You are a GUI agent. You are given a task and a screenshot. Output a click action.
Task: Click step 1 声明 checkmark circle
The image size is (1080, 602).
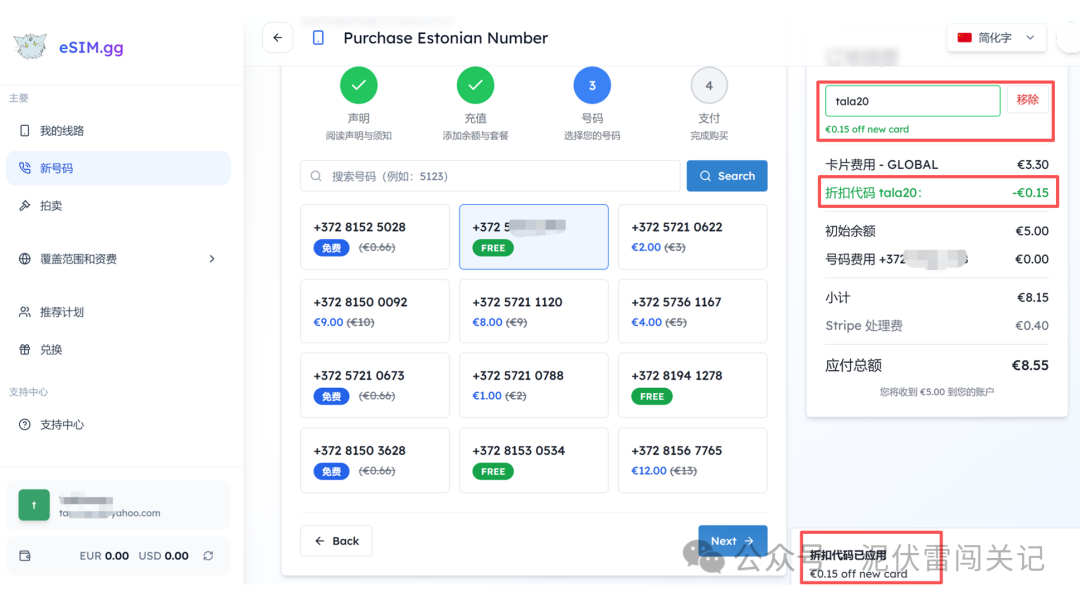click(359, 85)
